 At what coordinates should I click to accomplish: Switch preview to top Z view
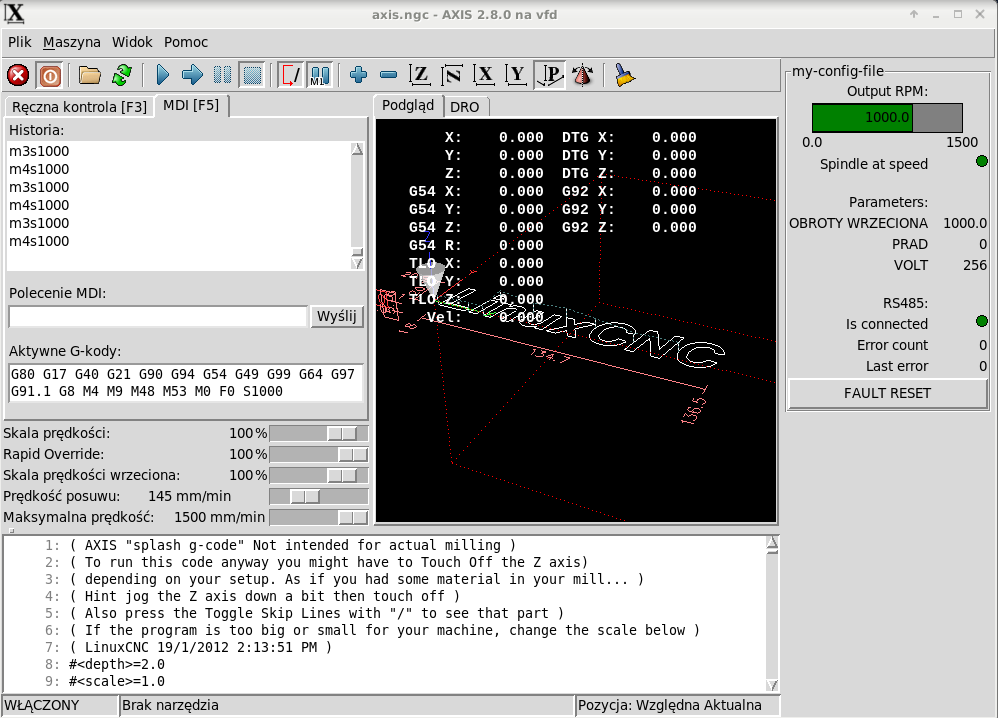[420, 75]
